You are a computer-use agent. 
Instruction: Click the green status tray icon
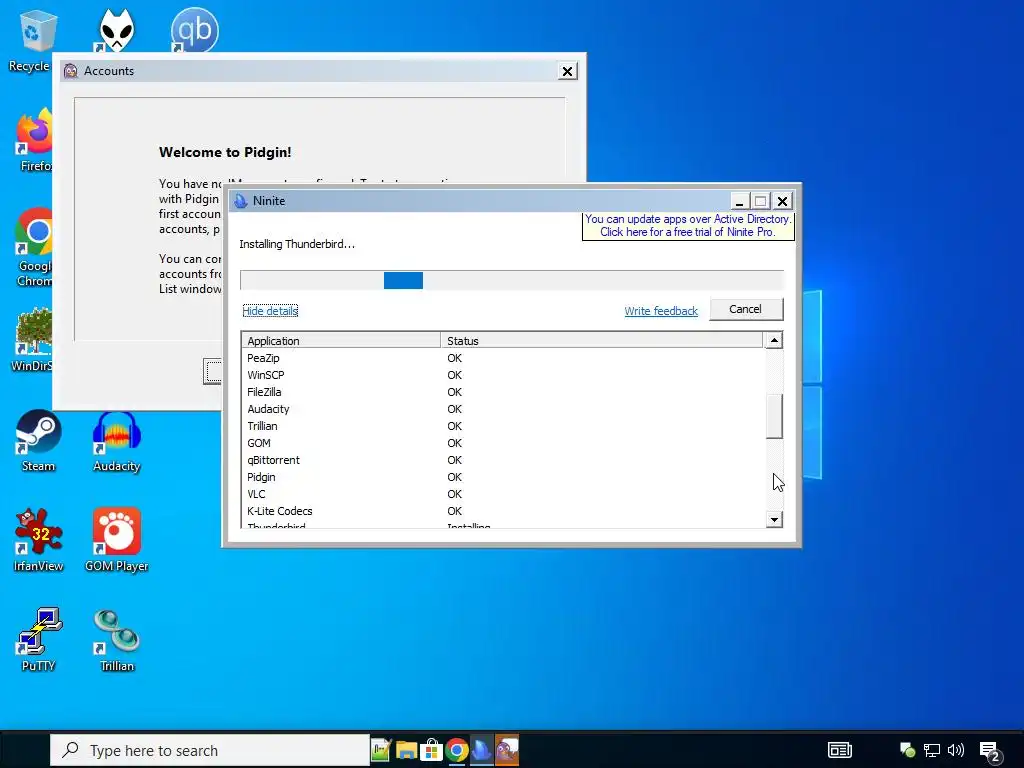coord(907,750)
